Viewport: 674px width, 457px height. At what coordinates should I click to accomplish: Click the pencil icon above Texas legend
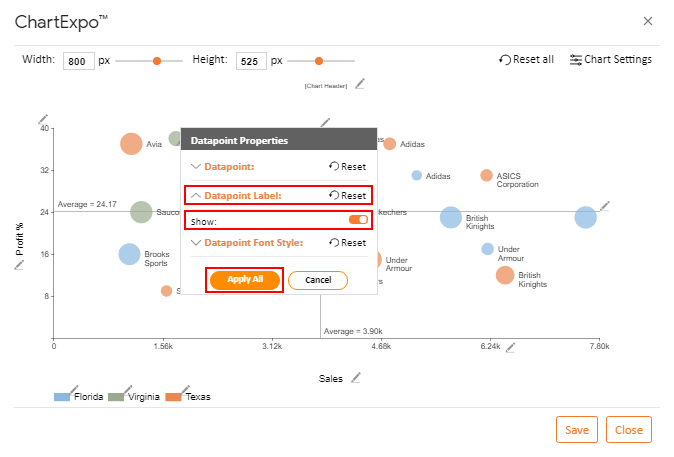point(185,390)
